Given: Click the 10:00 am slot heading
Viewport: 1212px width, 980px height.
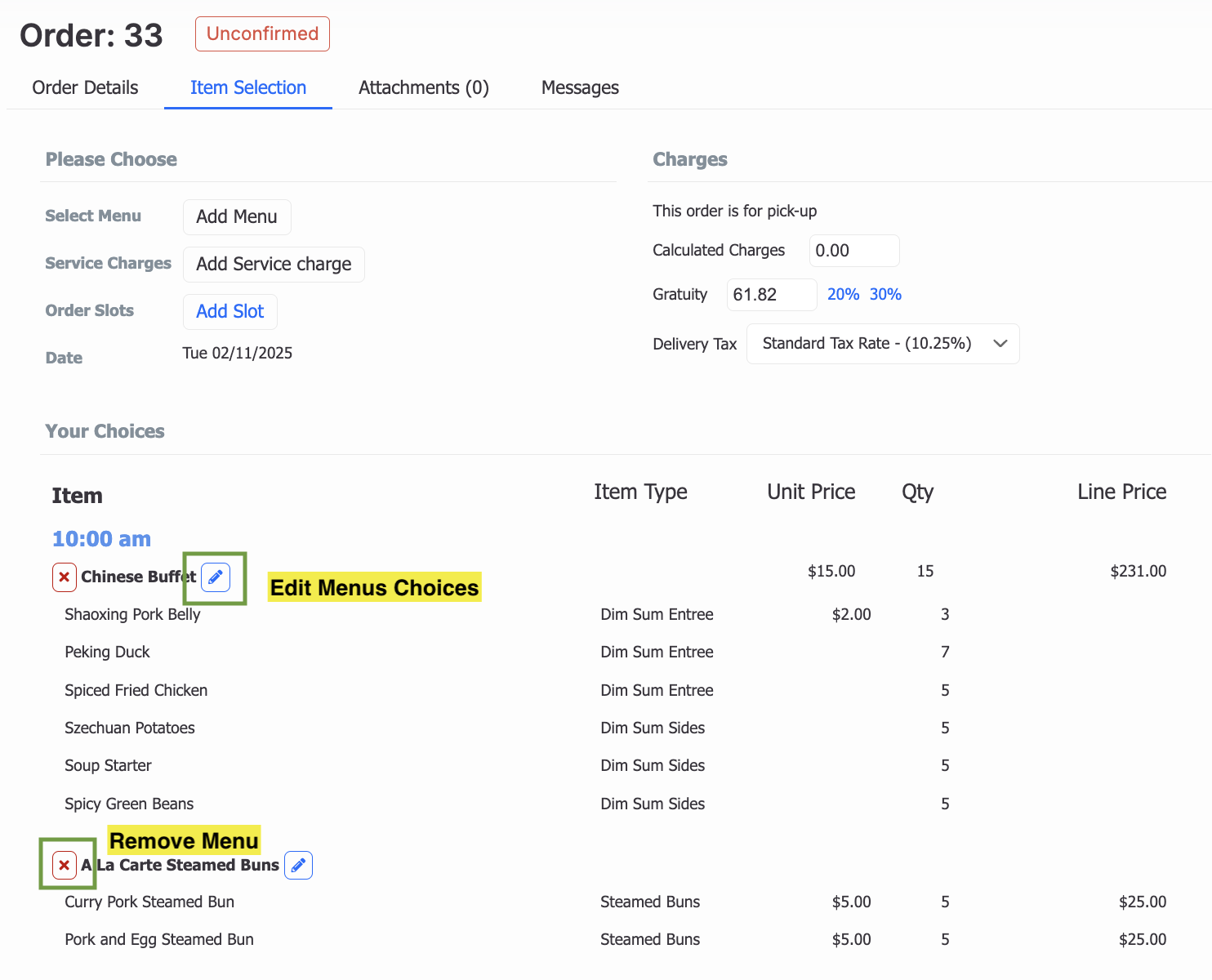Looking at the screenshot, I should pyautogui.click(x=101, y=539).
